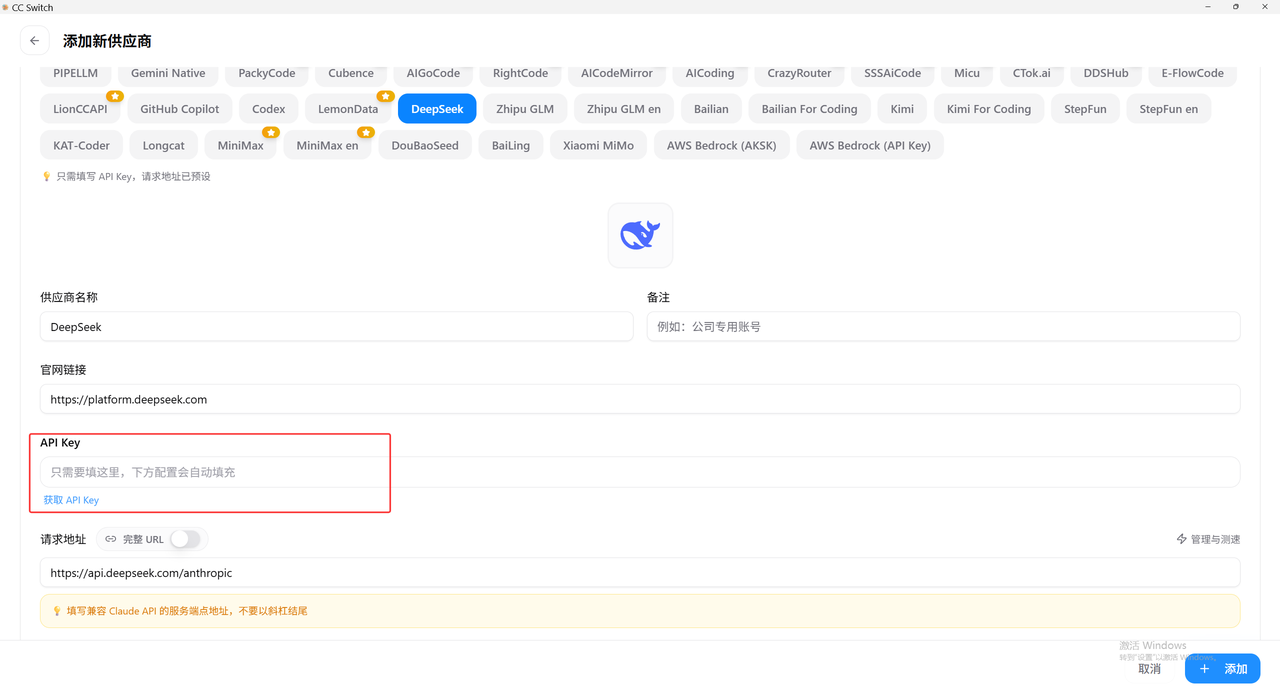Select the StepFun preset
Screen dimensions: 1280x696
1085,109
